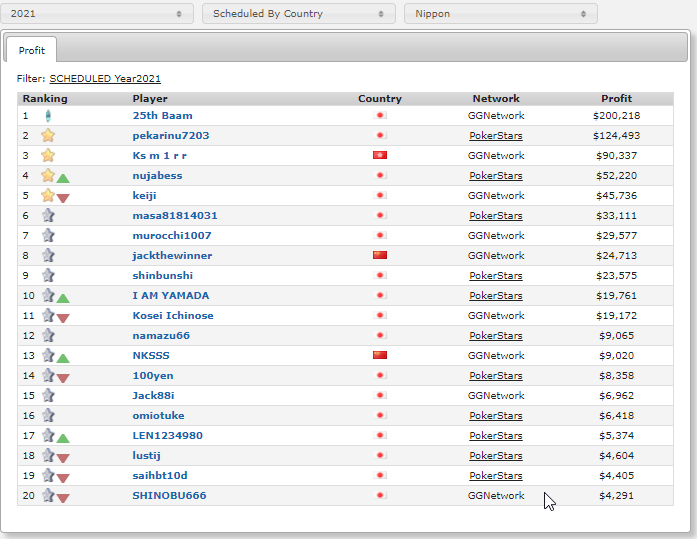
Task: Open player murocchi1007 profile
Action: [172, 236]
